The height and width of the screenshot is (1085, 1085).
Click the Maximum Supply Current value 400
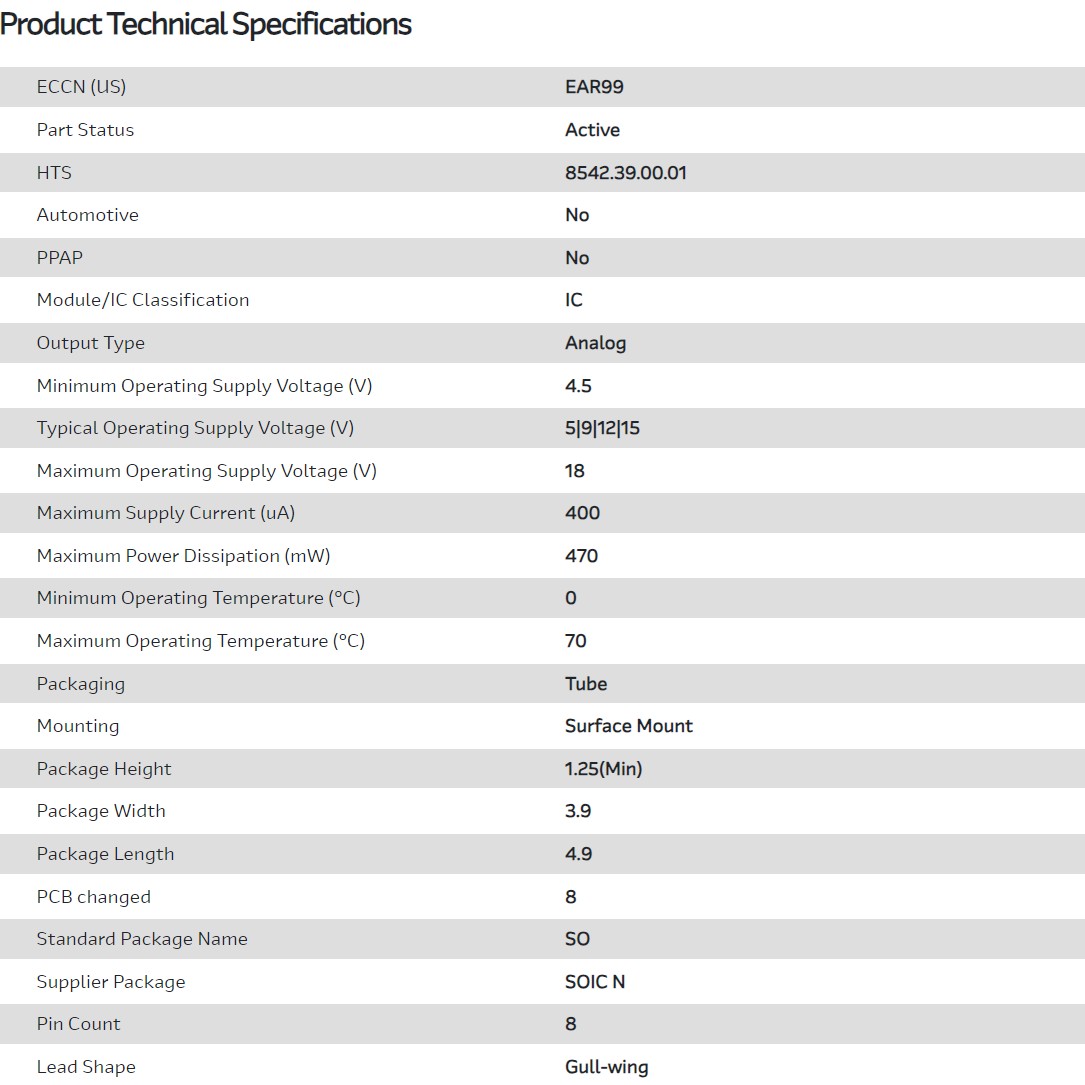[582, 513]
